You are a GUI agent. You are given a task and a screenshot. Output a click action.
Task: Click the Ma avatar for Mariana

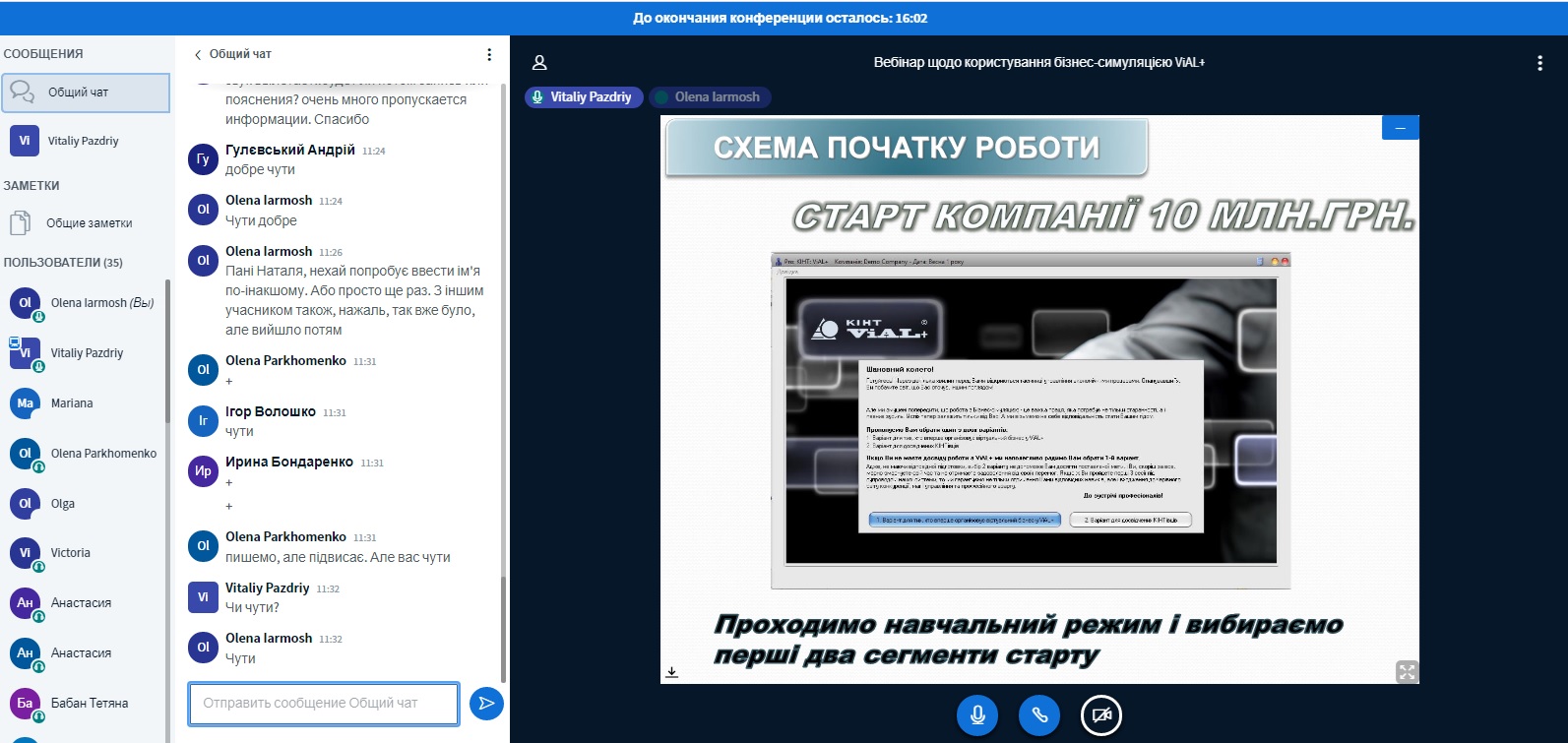(x=25, y=402)
